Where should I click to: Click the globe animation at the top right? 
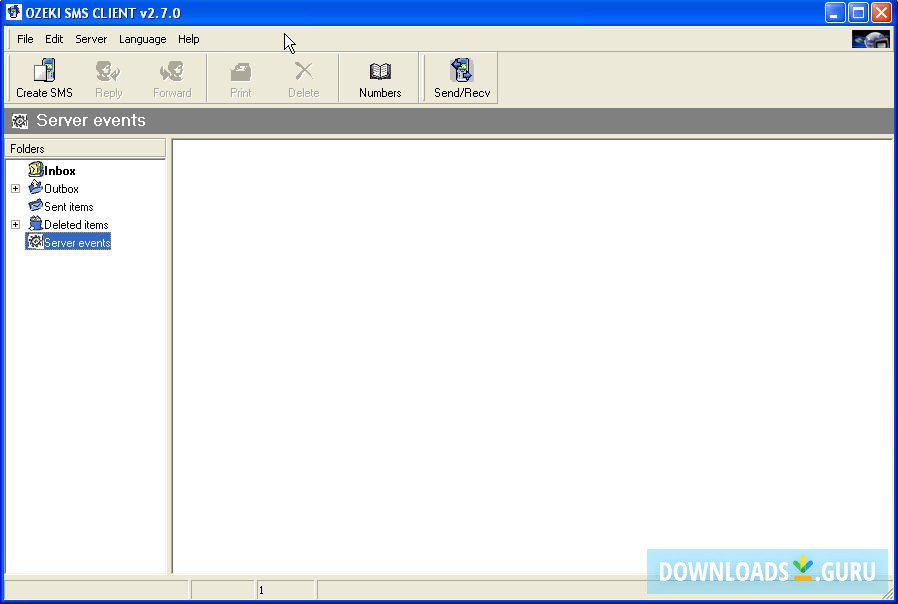tap(869, 38)
